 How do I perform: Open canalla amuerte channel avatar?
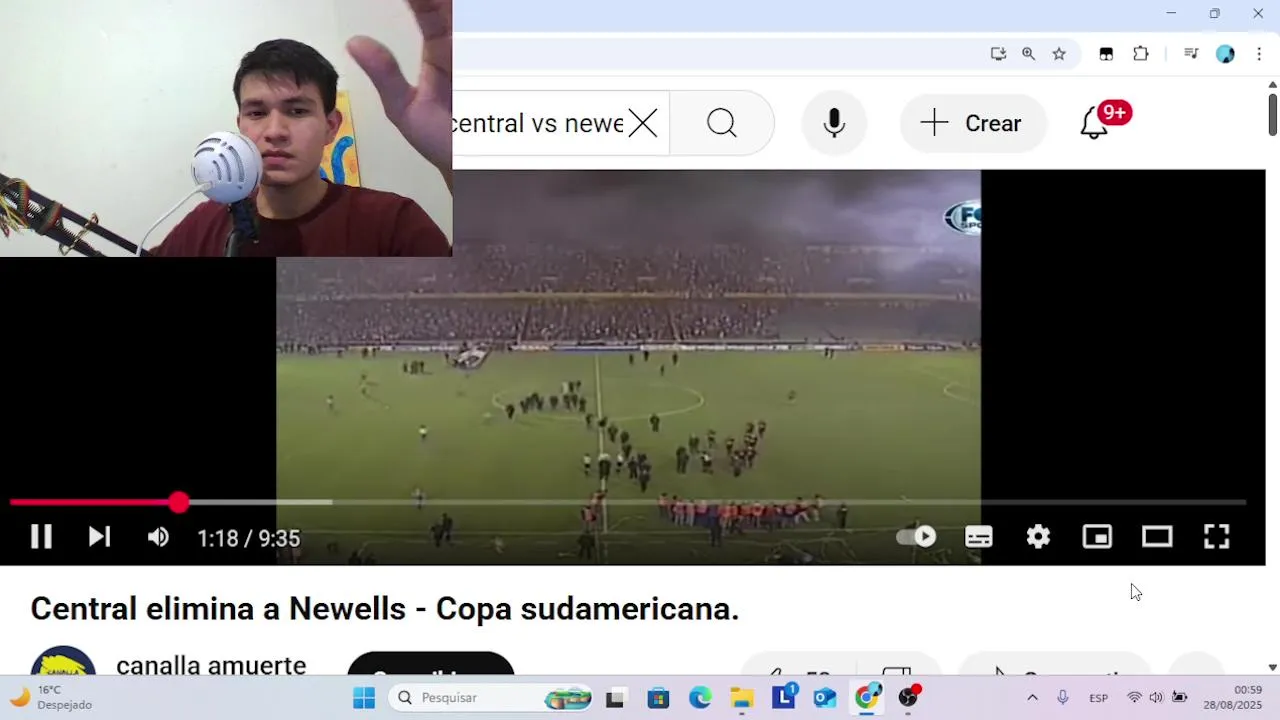click(x=63, y=660)
